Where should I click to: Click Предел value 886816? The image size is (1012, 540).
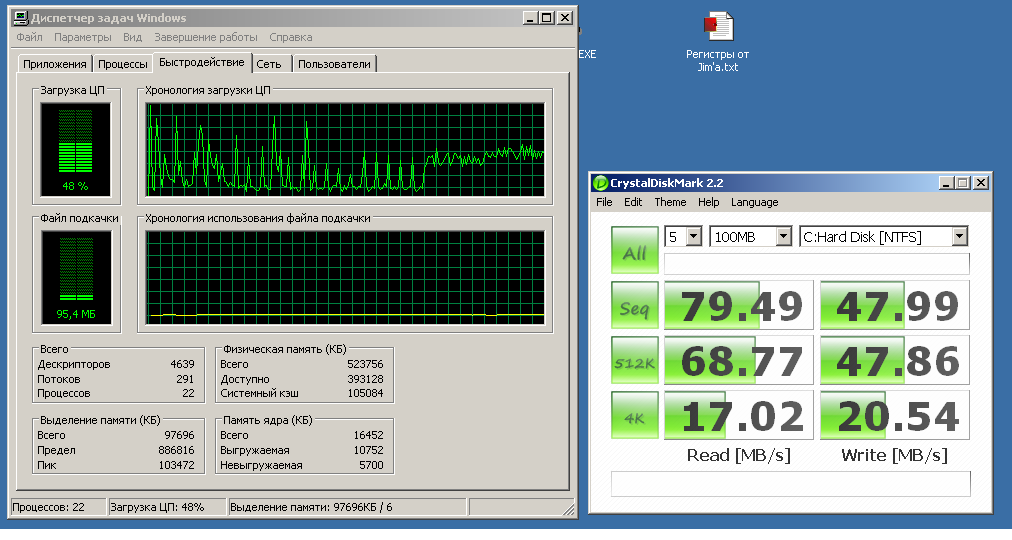[176, 450]
